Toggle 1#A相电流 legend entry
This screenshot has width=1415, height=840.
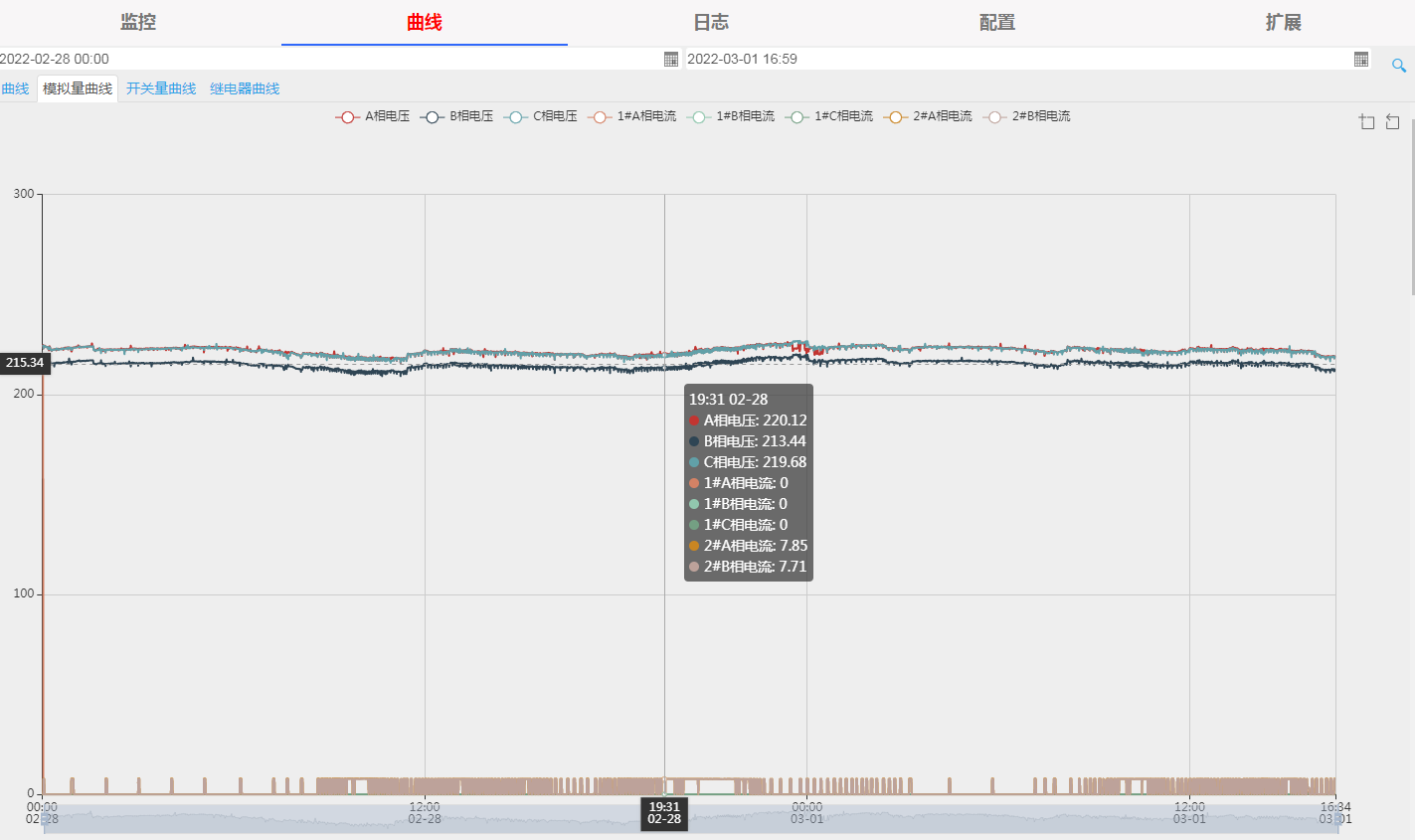[x=632, y=116]
